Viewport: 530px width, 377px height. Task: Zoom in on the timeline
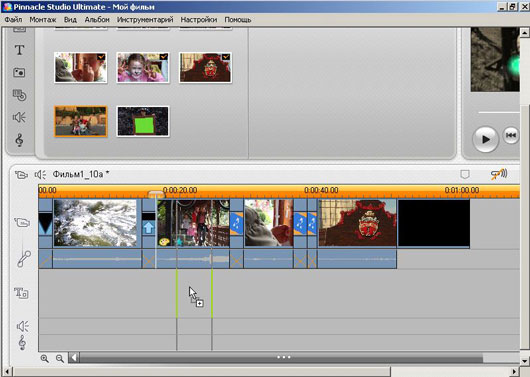(x=44, y=358)
